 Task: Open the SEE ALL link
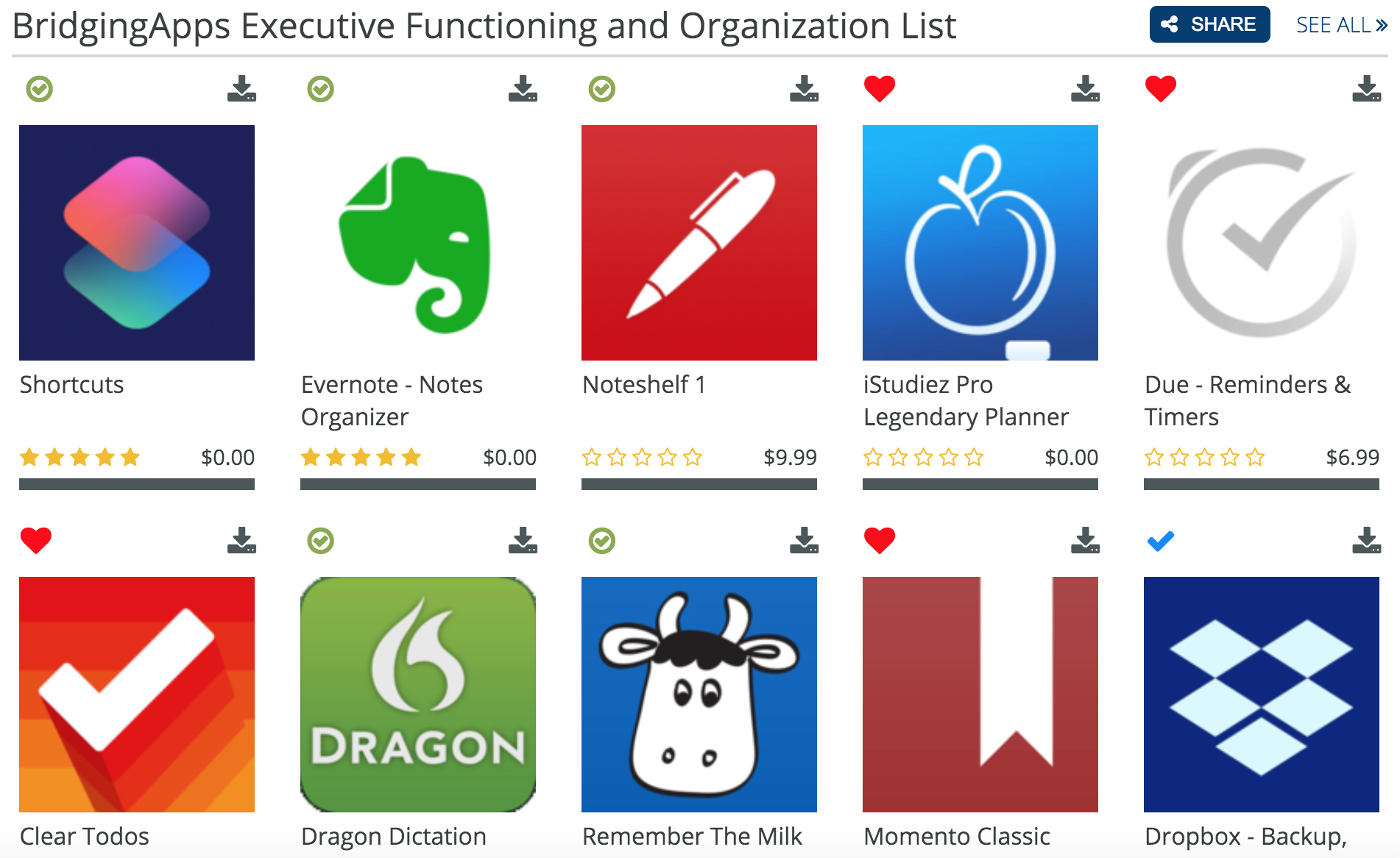coord(1341,25)
